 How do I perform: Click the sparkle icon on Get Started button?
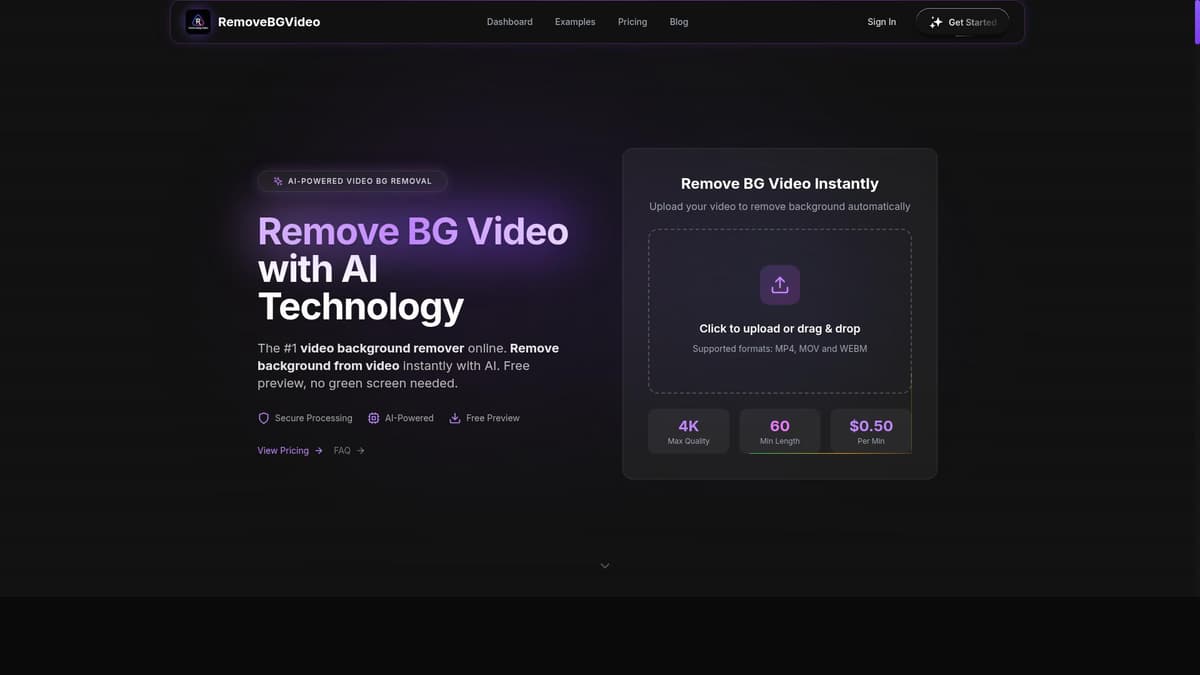click(x=935, y=21)
